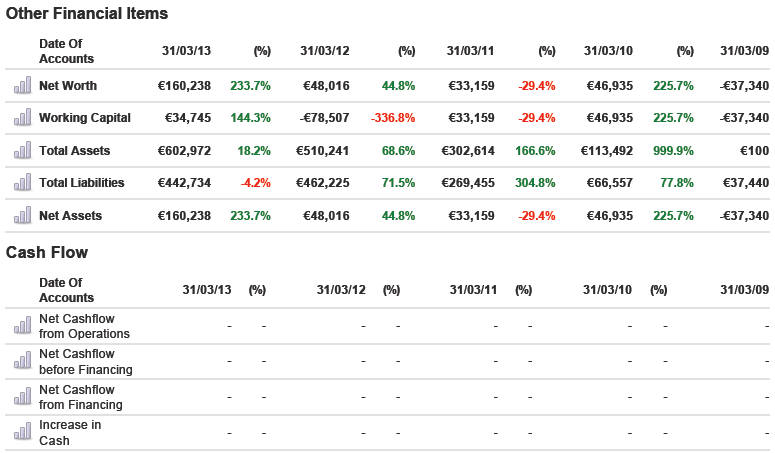Click the Increase in Cash chart icon
Screen dimensions: 775x453
pos(21,432)
